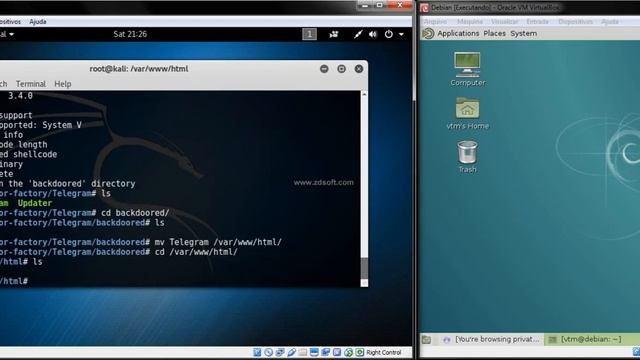
Task: Click the terminal scrollbar down arrow
Action: coord(364,283)
